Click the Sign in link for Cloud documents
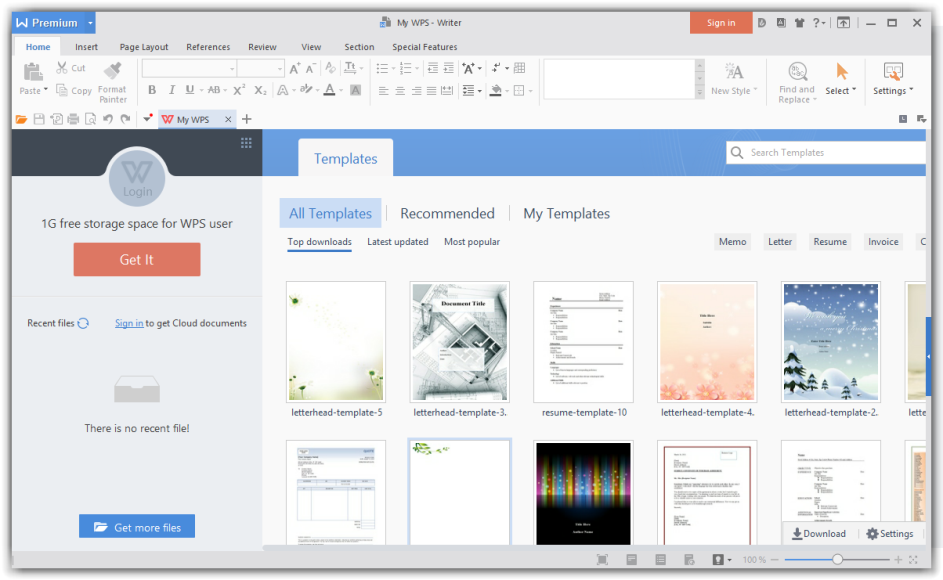 (x=129, y=323)
